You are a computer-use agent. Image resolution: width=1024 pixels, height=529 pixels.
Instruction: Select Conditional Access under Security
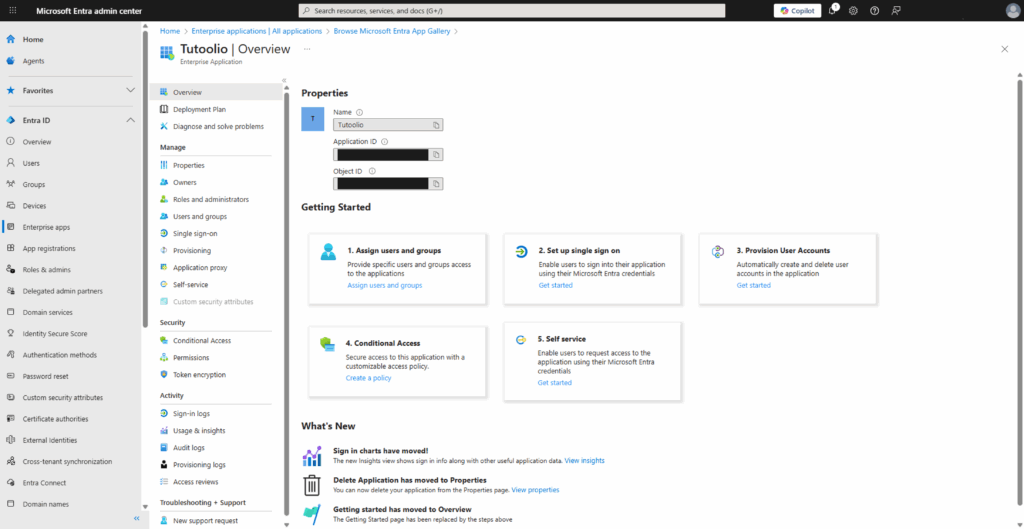201,341
